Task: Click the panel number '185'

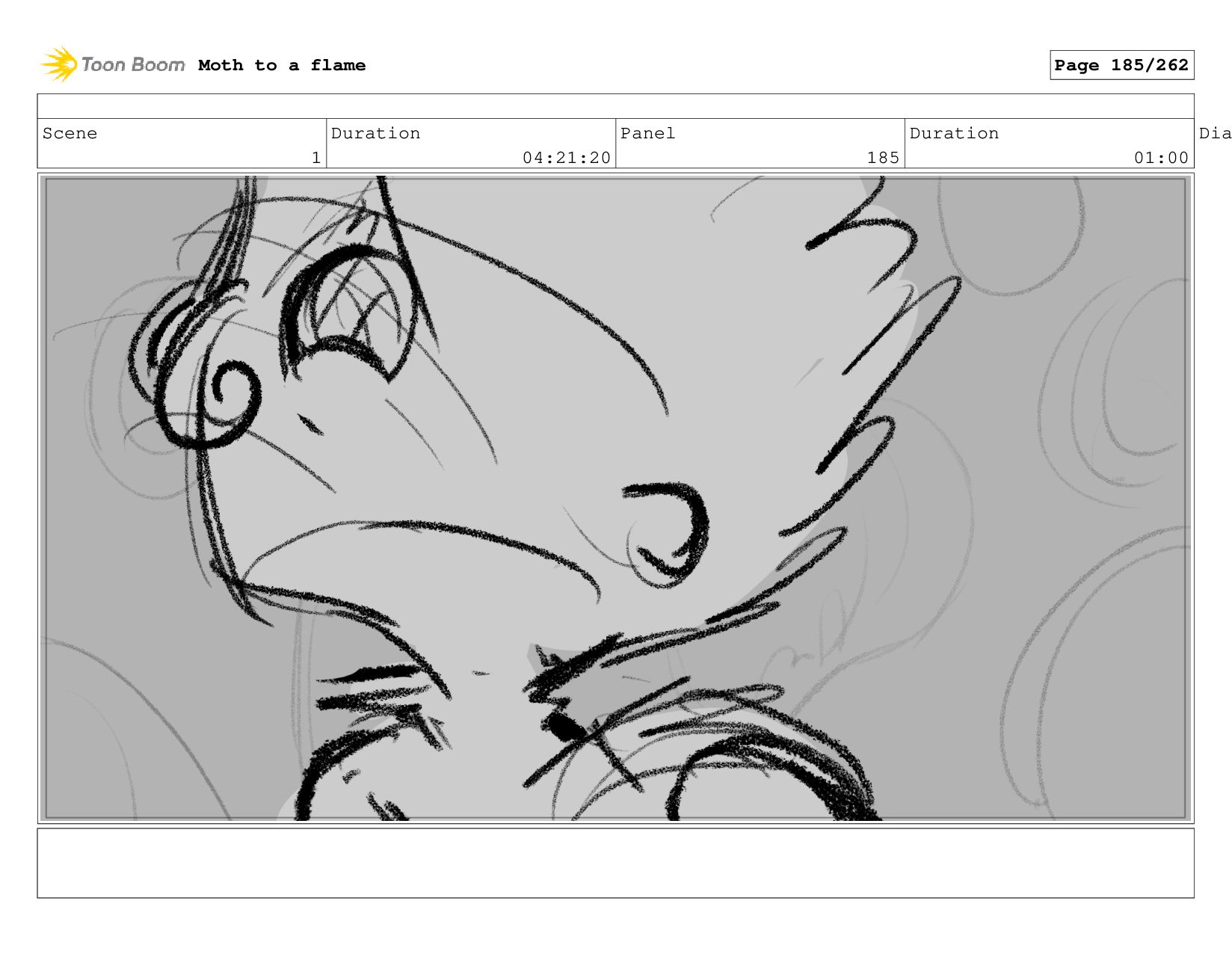Action: tap(883, 158)
